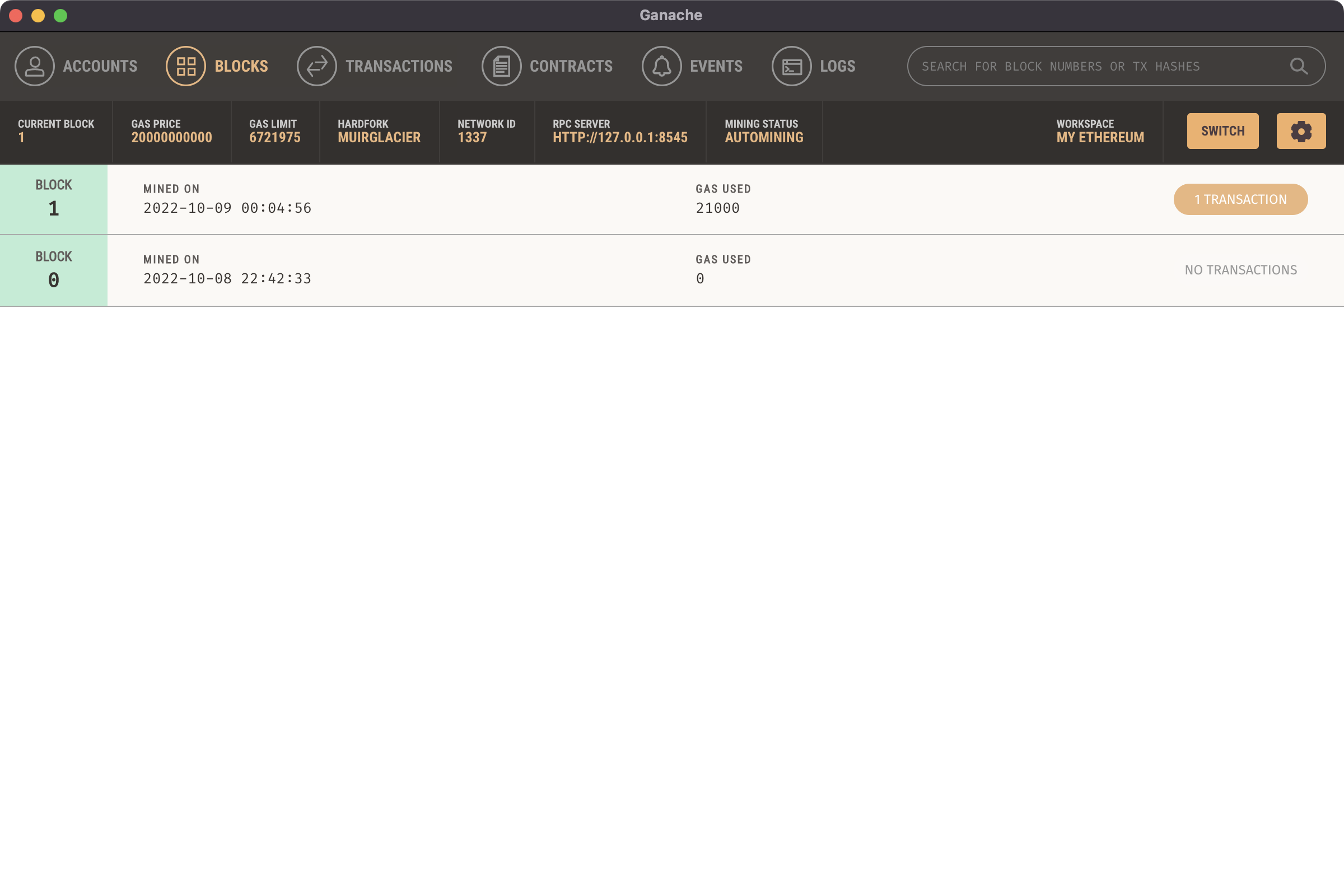The height and width of the screenshot is (896, 1344).
Task: Go to the TRANSACTIONS tab label
Action: pyautogui.click(x=399, y=66)
